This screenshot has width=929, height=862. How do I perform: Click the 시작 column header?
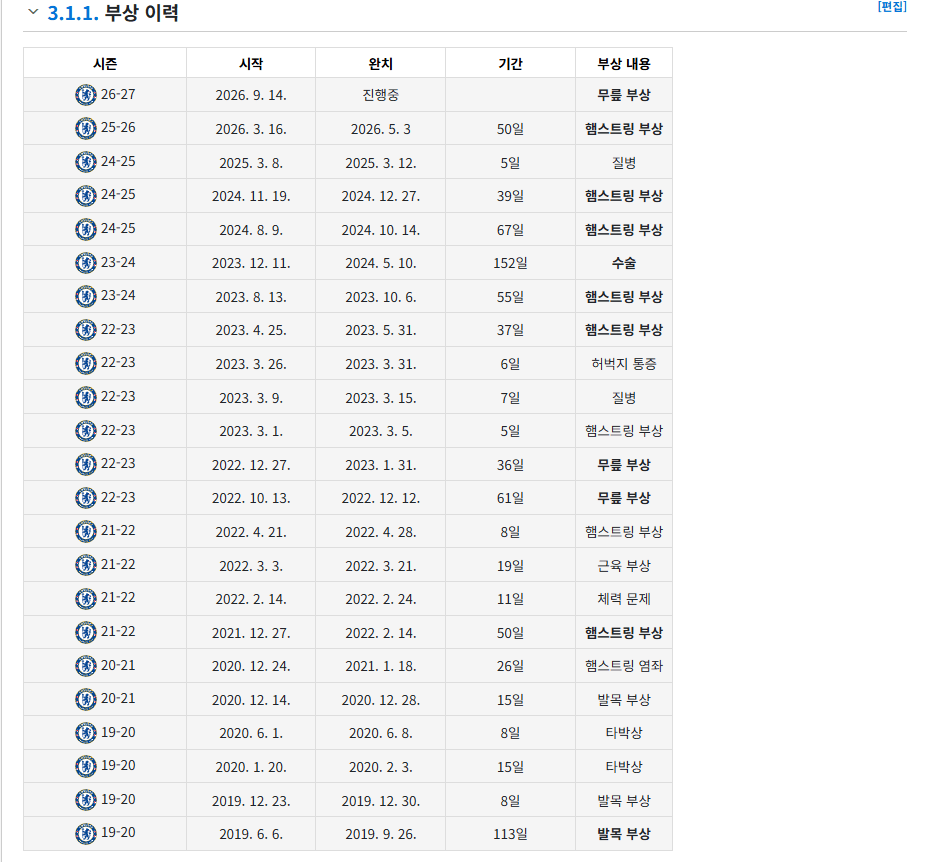tap(251, 63)
